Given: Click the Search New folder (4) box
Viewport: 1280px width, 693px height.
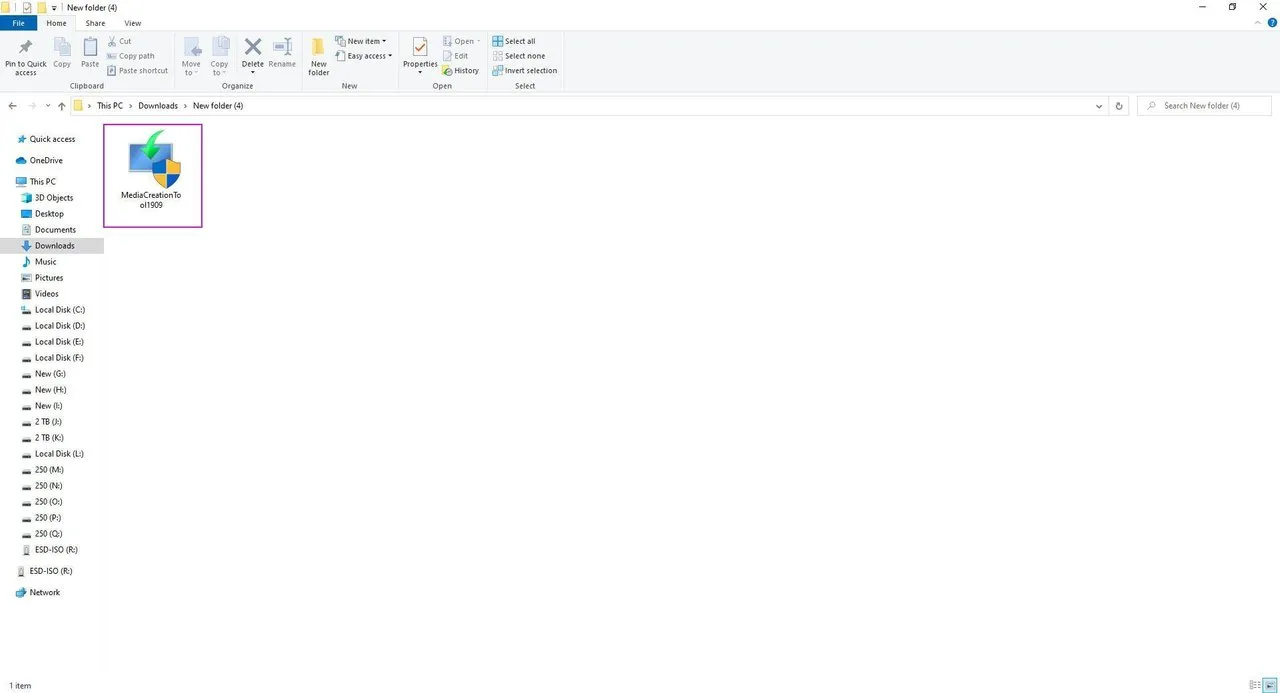Looking at the screenshot, I should (1205, 106).
